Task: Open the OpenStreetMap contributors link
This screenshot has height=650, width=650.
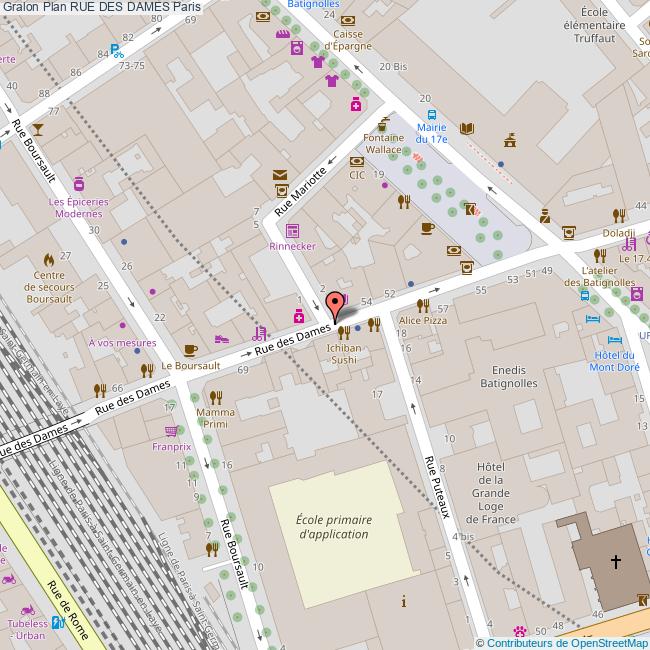Action: 566,642
